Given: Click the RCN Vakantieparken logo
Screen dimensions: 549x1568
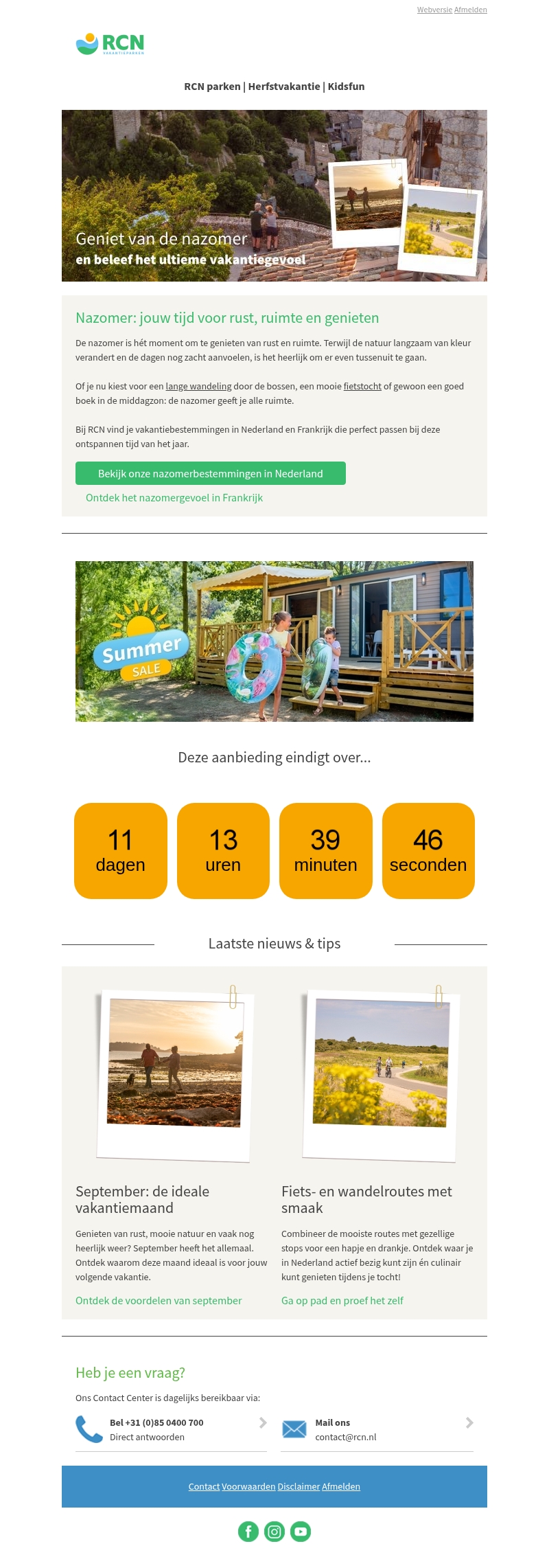Looking at the screenshot, I should [x=110, y=44].
